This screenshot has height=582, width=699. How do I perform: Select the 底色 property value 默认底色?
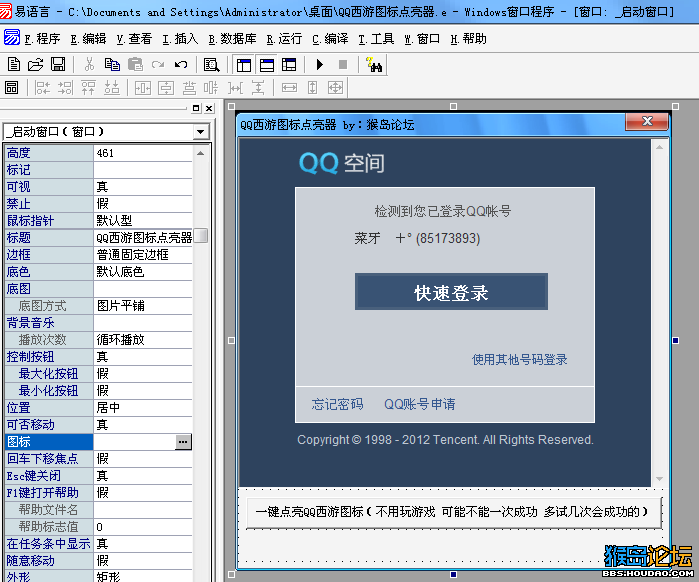point(143,271)
